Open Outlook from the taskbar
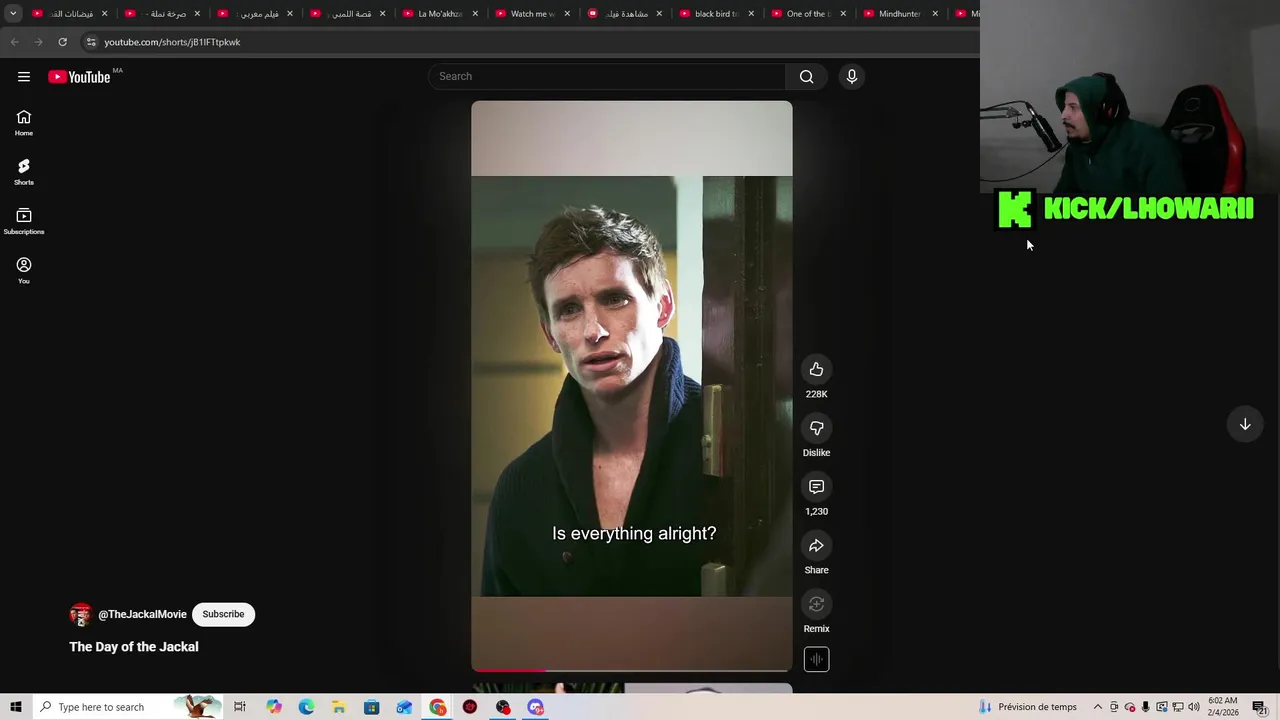The height and width of the screenshot is (720, 1280). coord(404,707)
